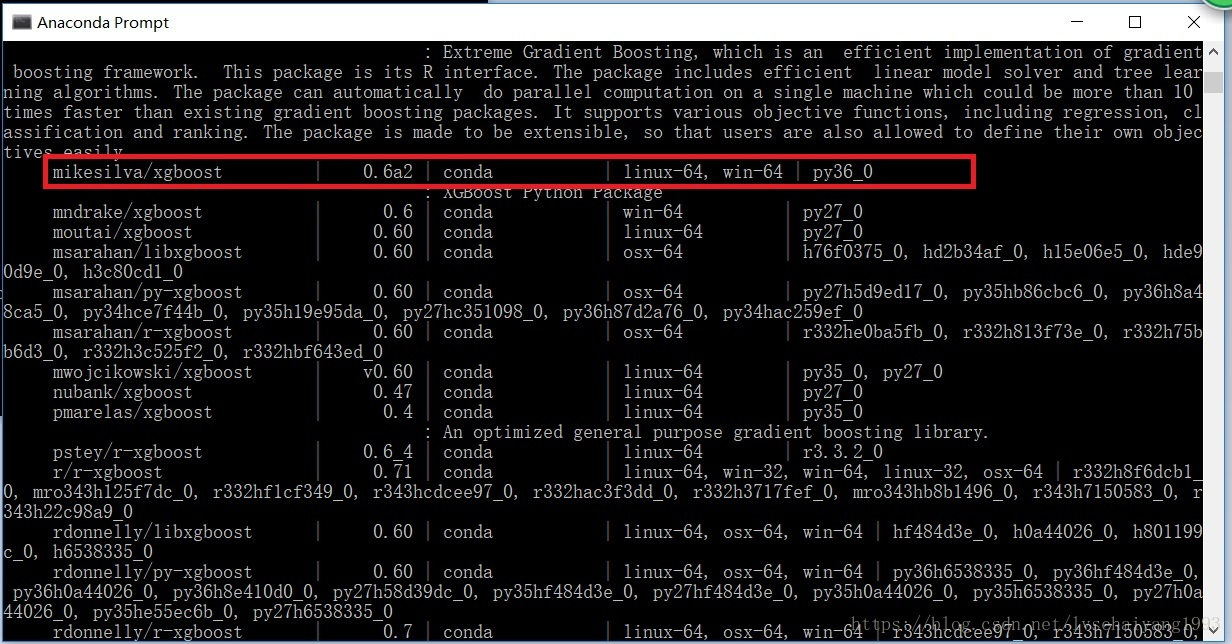Screen dimensions: 1232x644
Task: Maximize the Anaconda Prompt window
Action: [x=1135, y=22]
